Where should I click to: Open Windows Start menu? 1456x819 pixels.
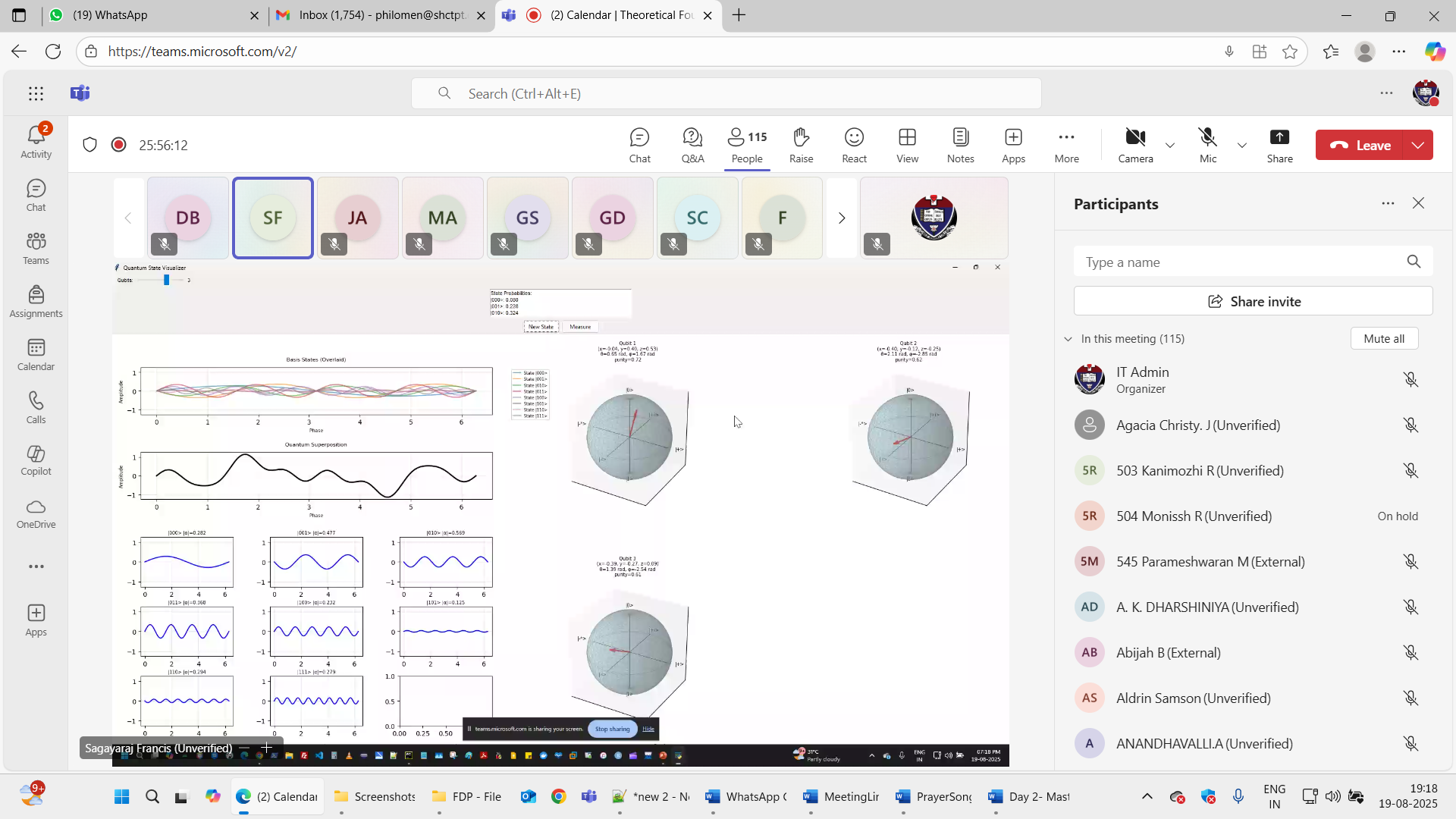pos(121,796)
